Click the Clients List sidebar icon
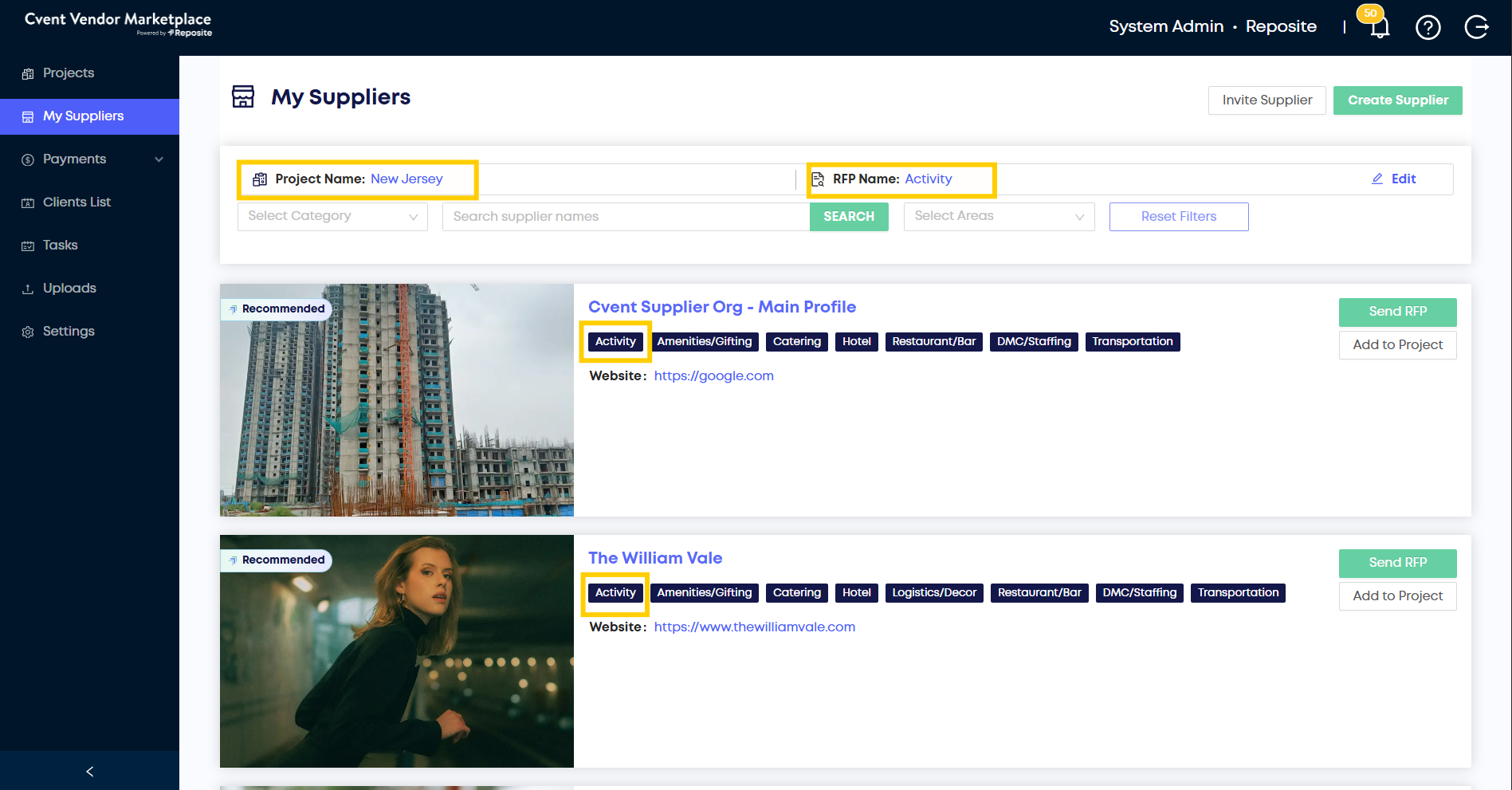 coord(28,202)
